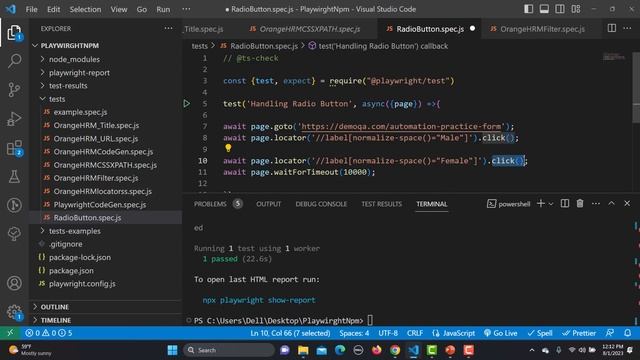Create a new terminal with plus icon
This screenshot has width=640, height=360.
pos(541,203)
